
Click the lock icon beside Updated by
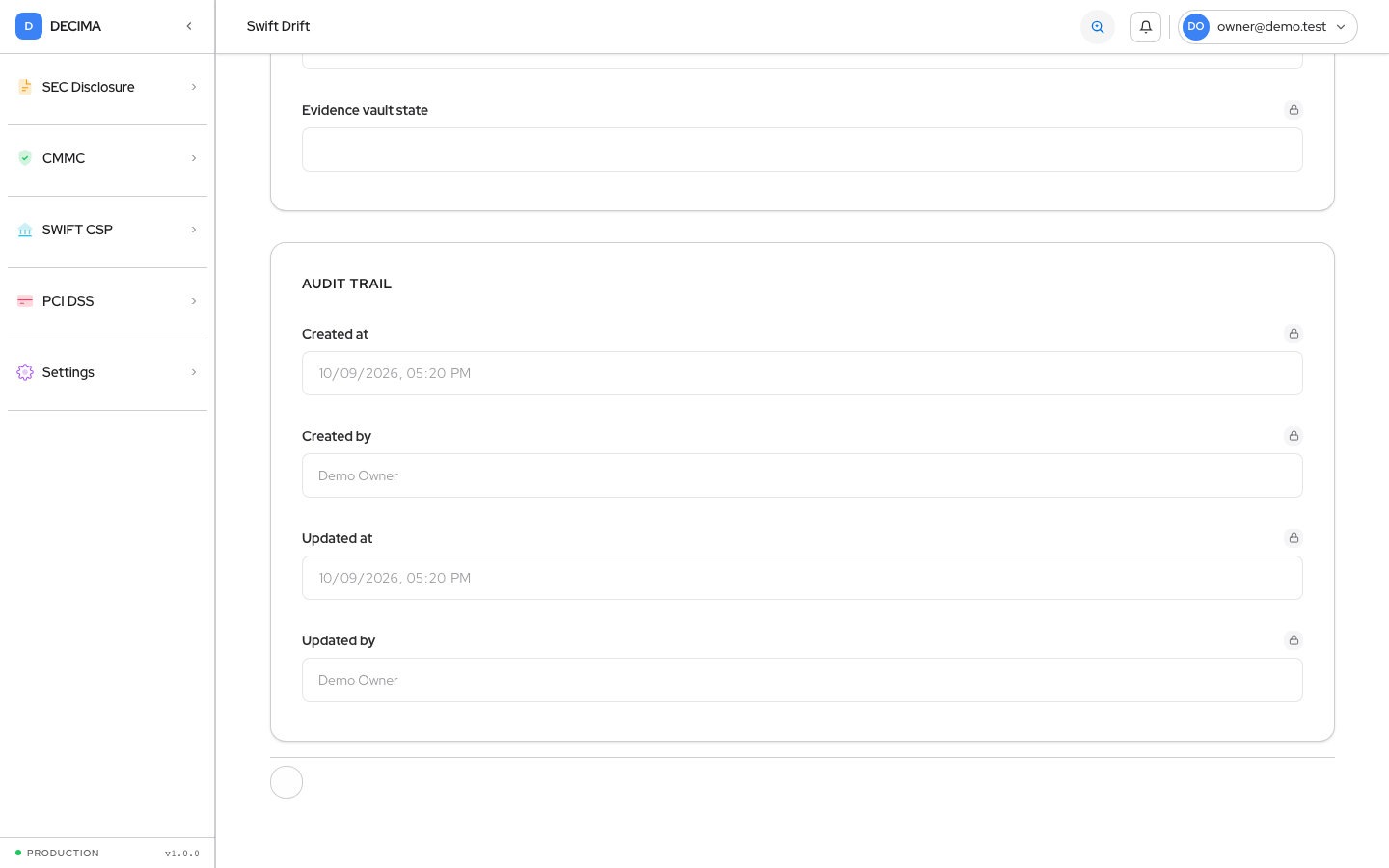point(1294,640)
